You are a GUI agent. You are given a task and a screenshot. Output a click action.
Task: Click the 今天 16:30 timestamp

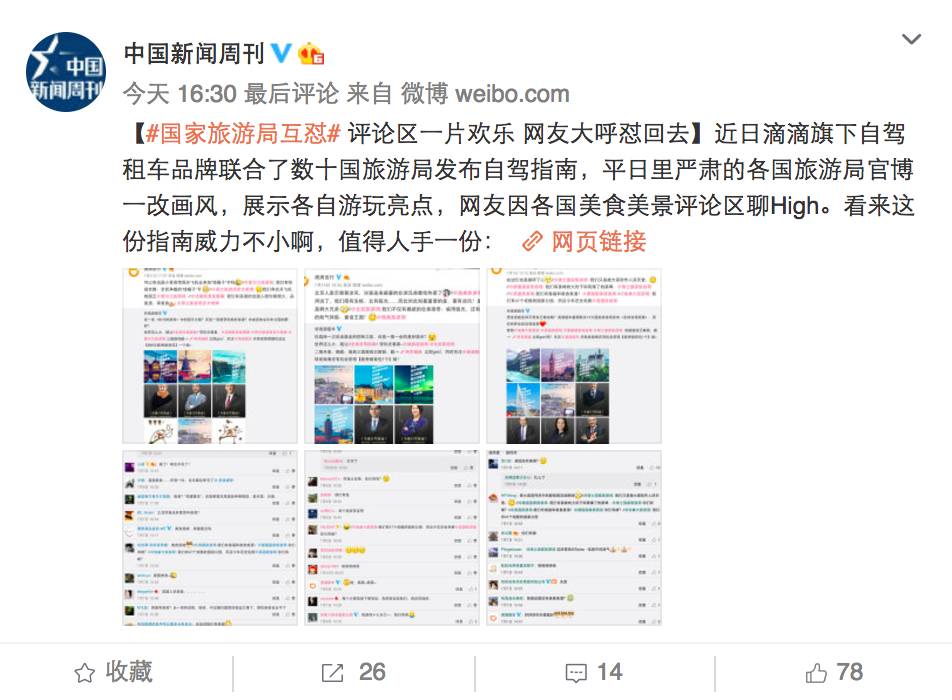(x=179, y=93)
